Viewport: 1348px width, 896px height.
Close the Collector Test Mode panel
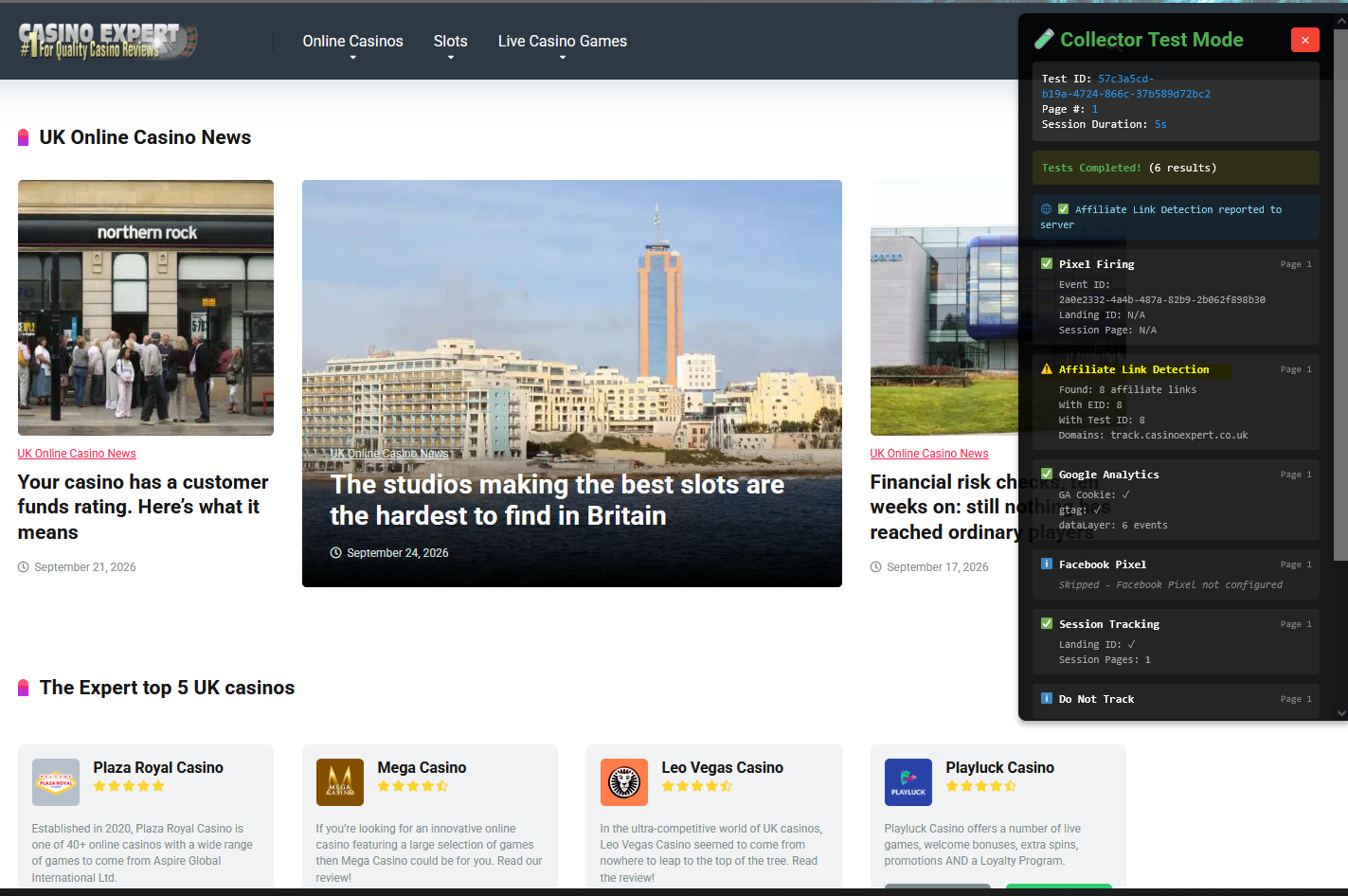point(1304,40)
